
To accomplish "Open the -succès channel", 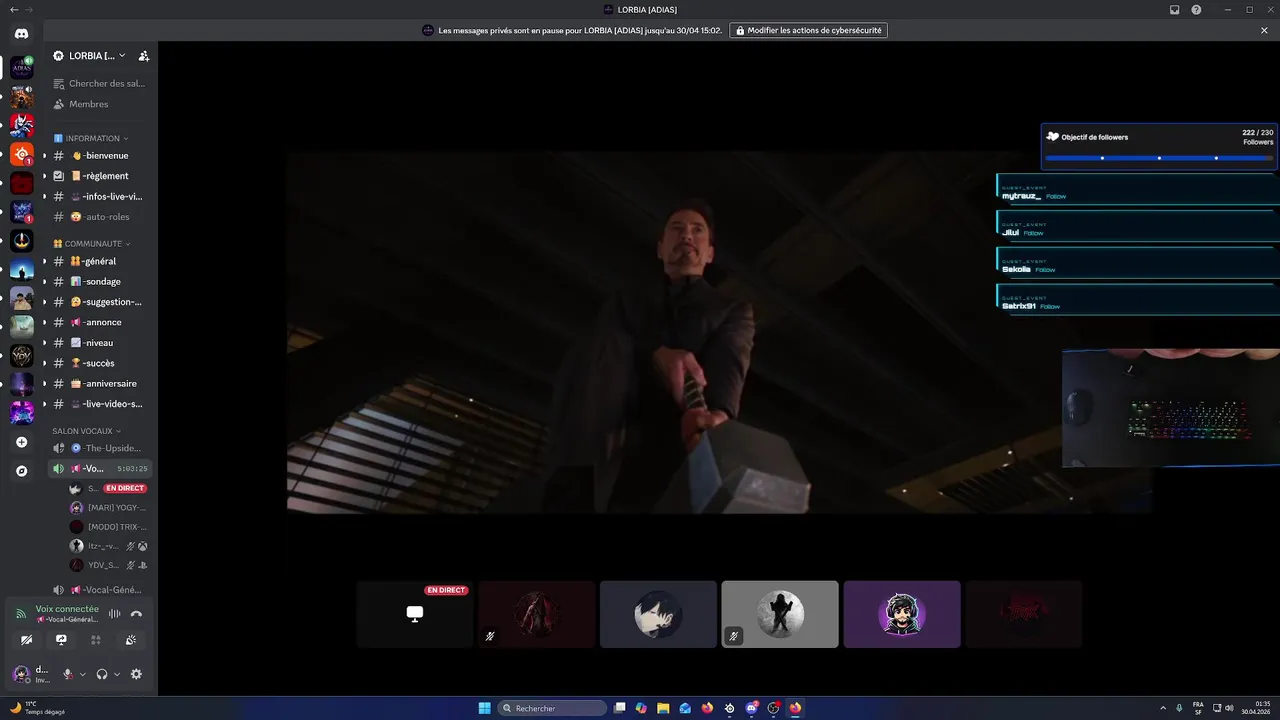I will (100, 363).
